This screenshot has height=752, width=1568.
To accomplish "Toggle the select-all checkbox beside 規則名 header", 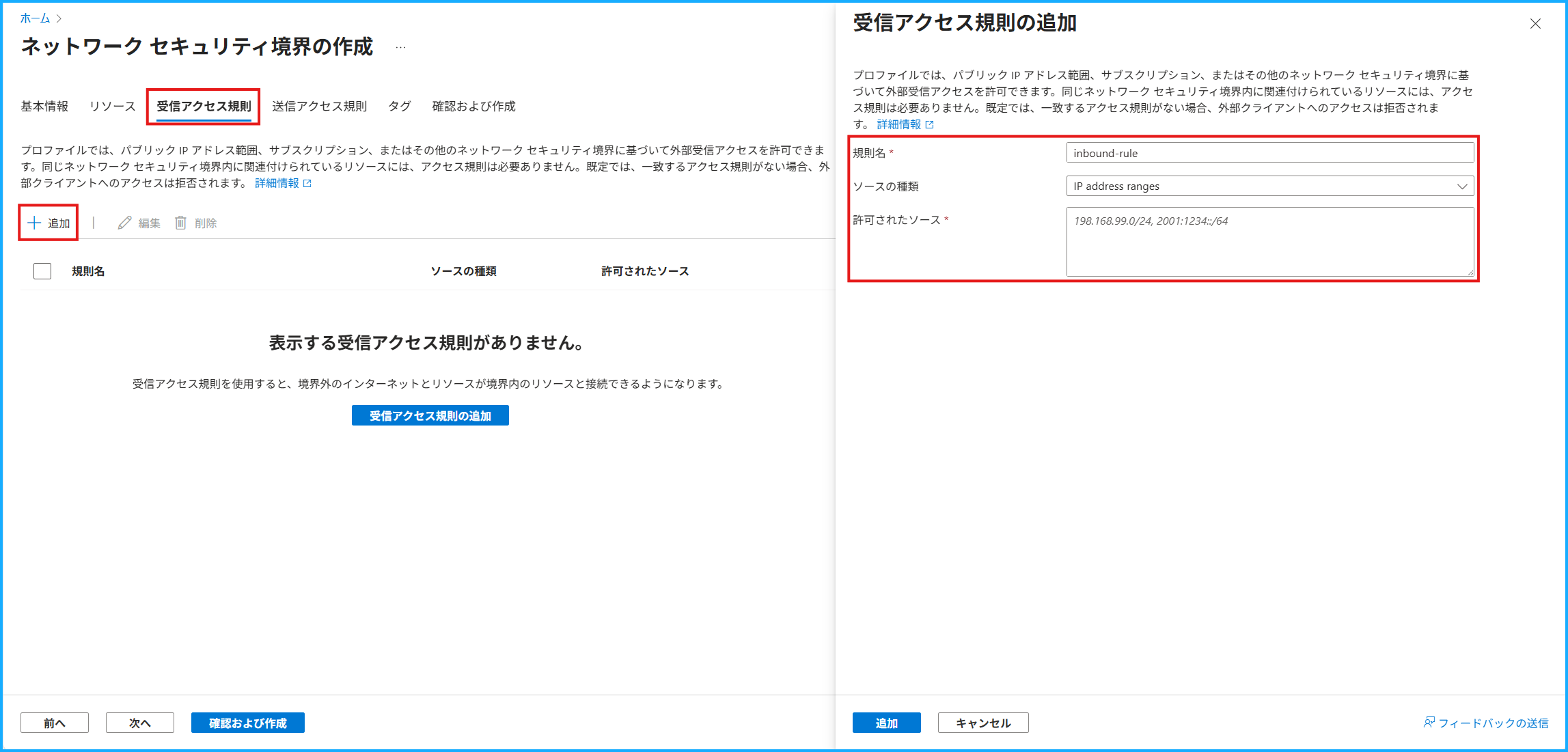I will click(x=42, y=271).
